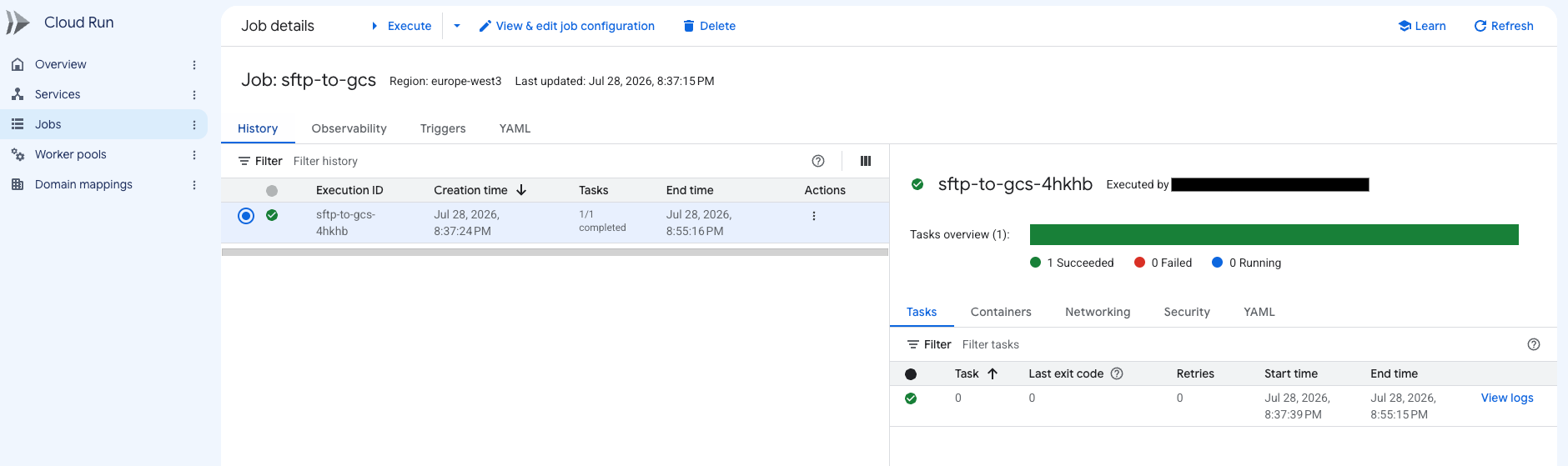This screenshot has width=1568, height=466.
Task: Click the history status column header dot
Action: (272, 191)
